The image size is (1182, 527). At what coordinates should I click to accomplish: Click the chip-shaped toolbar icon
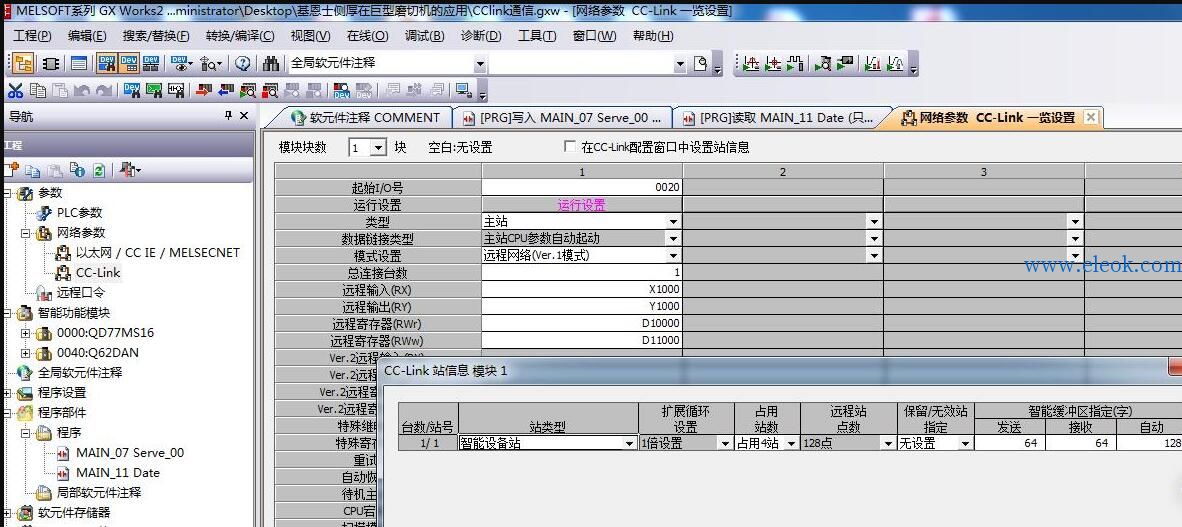tap(51, 63)
